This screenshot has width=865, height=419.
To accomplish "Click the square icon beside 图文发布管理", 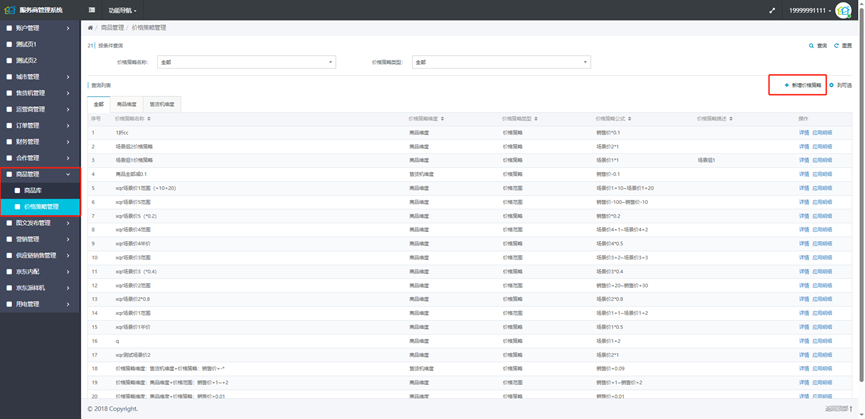I will (x=9, y=223).
